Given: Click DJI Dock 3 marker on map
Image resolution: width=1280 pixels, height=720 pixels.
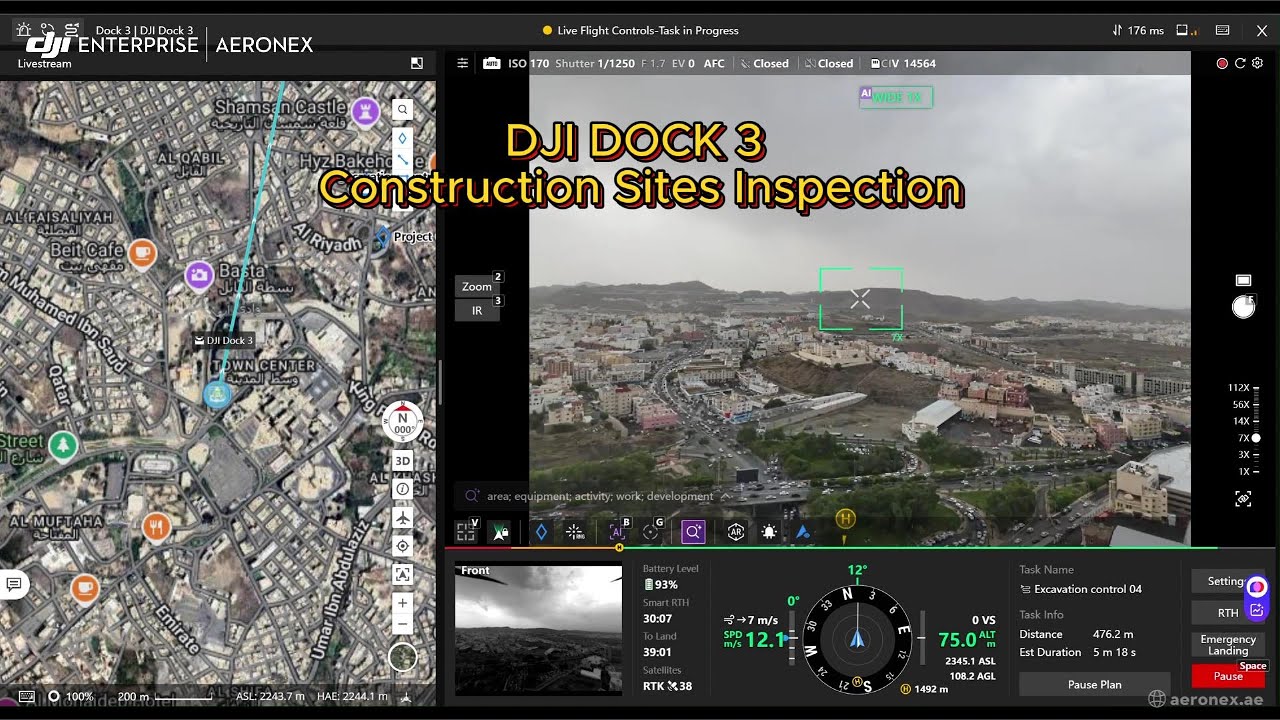Looking at the screenshot, I should [x=217, y=395].
